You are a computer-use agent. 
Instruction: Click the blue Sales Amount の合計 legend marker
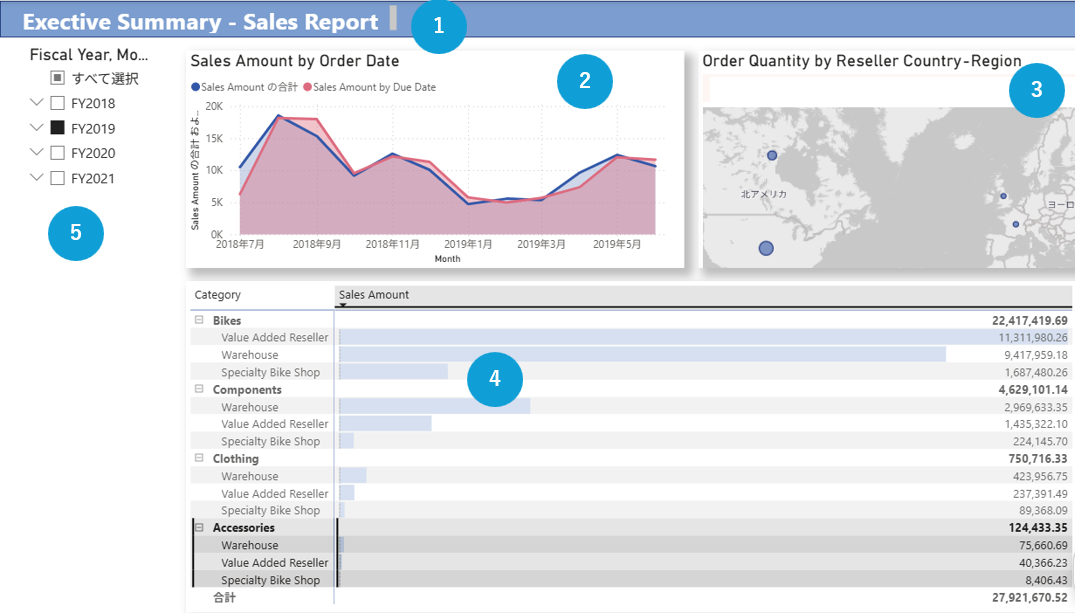click(195, 87)
